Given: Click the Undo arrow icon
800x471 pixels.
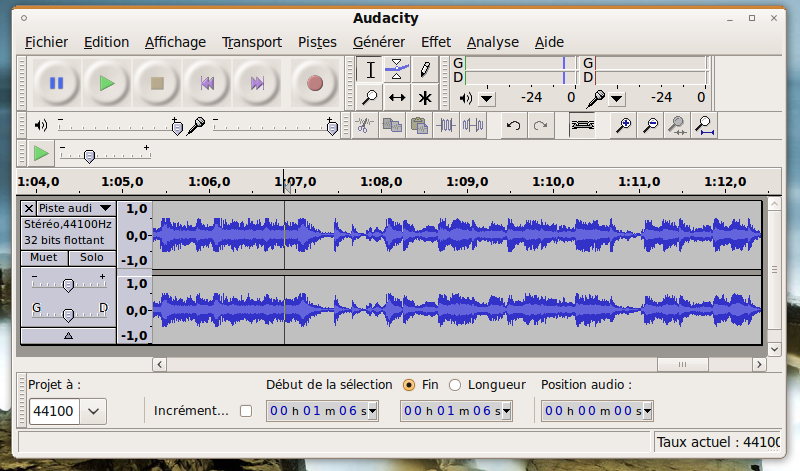Looking at the screenshot, I should tap(514, 125).
